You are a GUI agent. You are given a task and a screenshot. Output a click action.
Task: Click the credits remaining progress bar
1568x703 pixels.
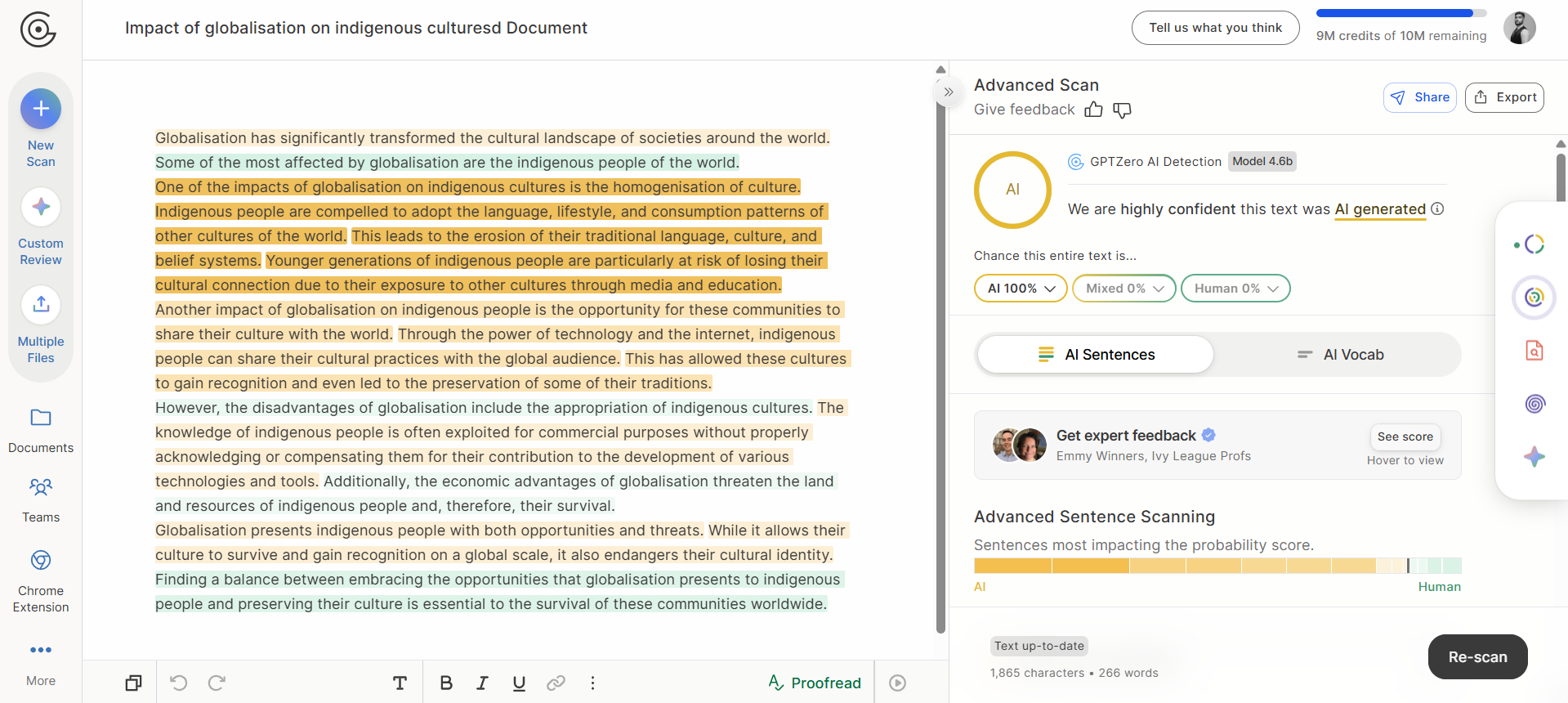[x=1401, y=13]
